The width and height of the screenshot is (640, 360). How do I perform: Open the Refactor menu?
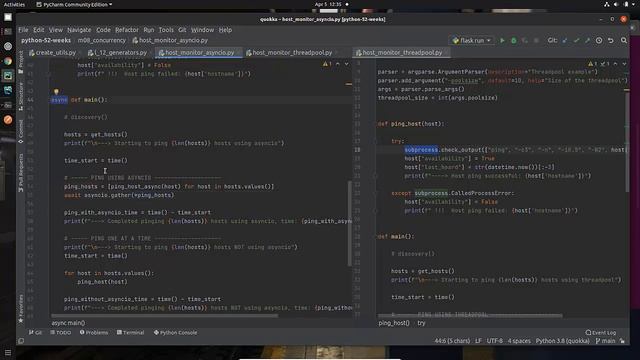pyautogui.click(x=127, y=30)
